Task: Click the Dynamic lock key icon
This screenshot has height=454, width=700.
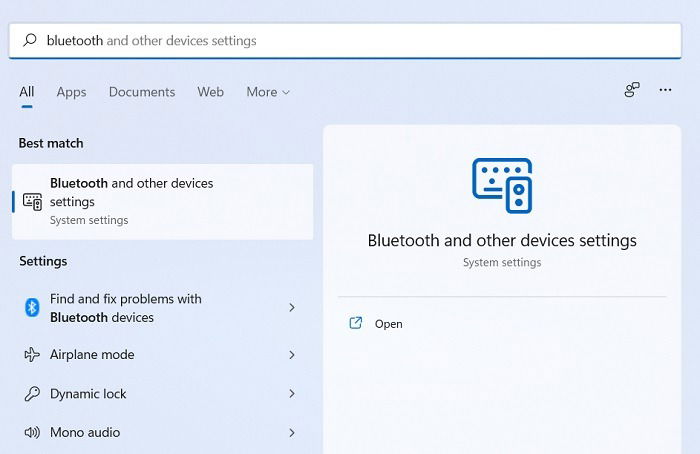Action: [32, 394]
